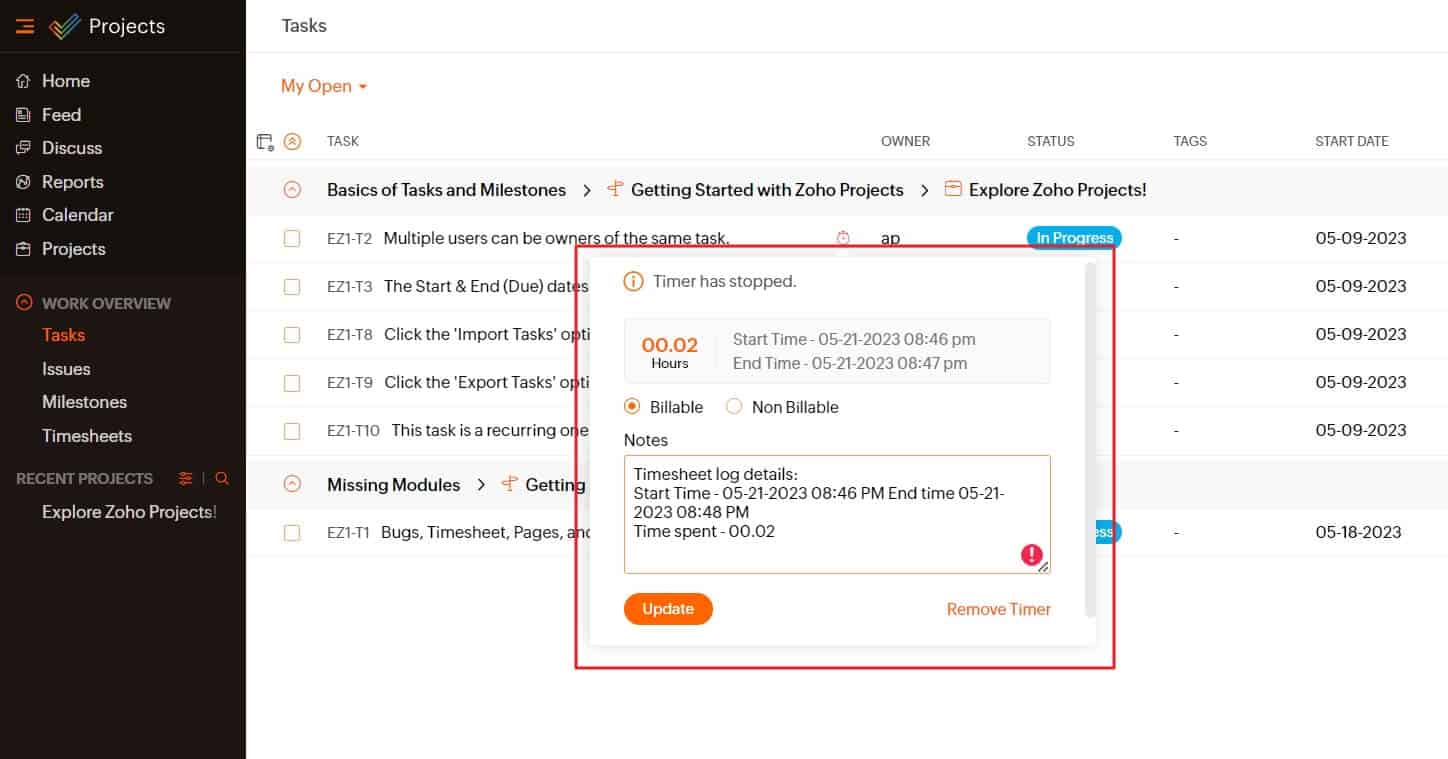Viewport: 1448px width, 759px height.
Task: Open Reports in the sidebar
Action: [73, 182]
